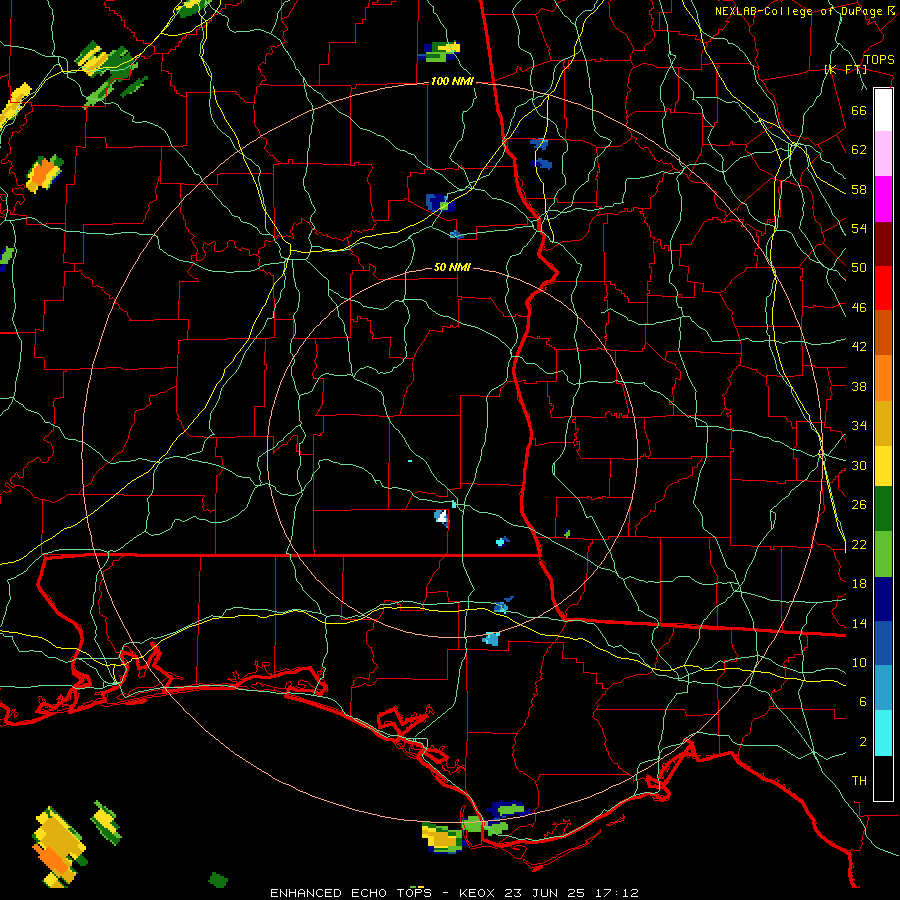Select the light green legend swatch
Screen dimensions: 900x900
[x=883, y=554]
